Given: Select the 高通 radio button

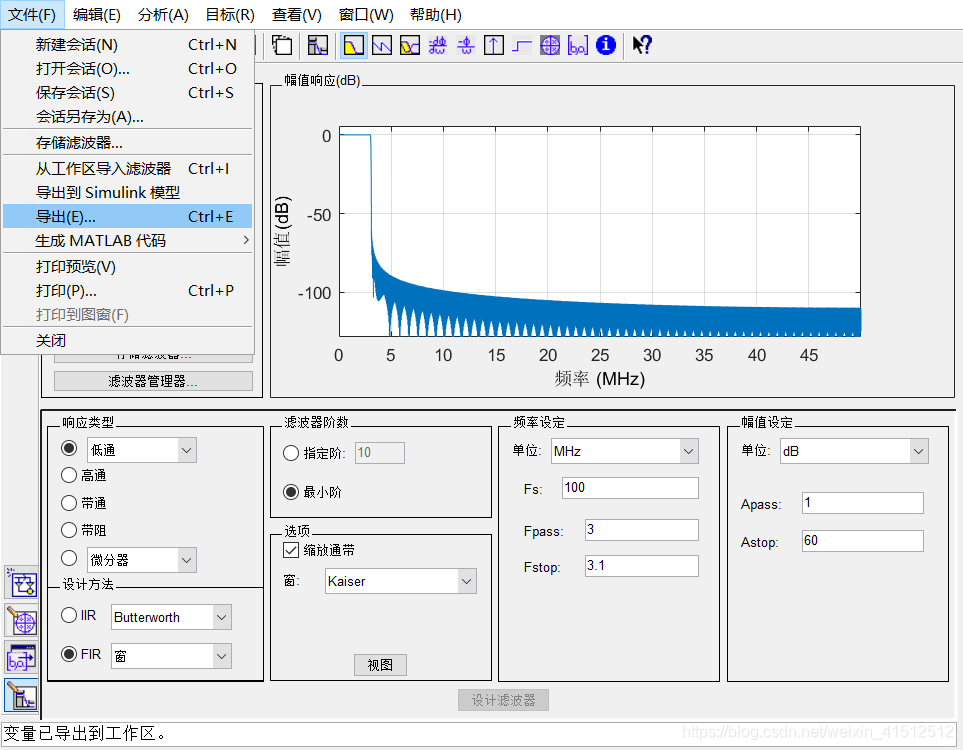Looking at the screenshot, I should tap(69, 475).
